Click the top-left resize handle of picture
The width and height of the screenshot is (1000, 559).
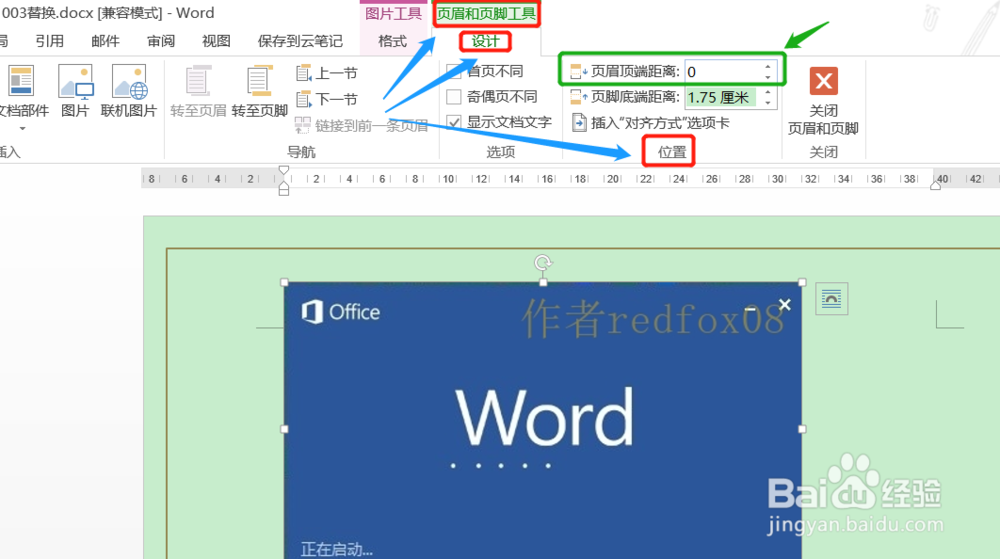(284, 282)
